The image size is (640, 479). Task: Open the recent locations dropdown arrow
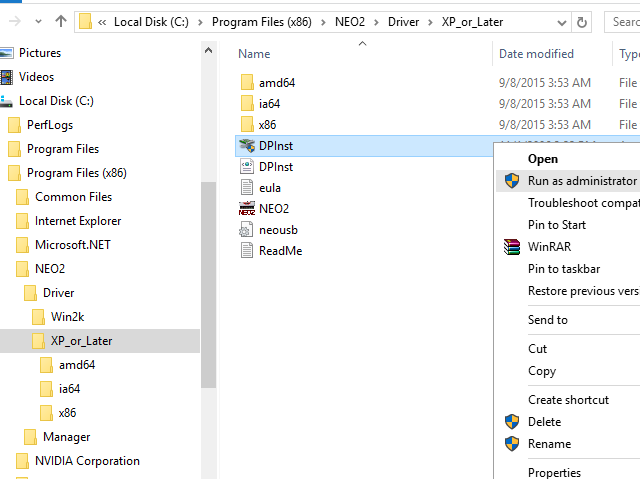point(36,20)
